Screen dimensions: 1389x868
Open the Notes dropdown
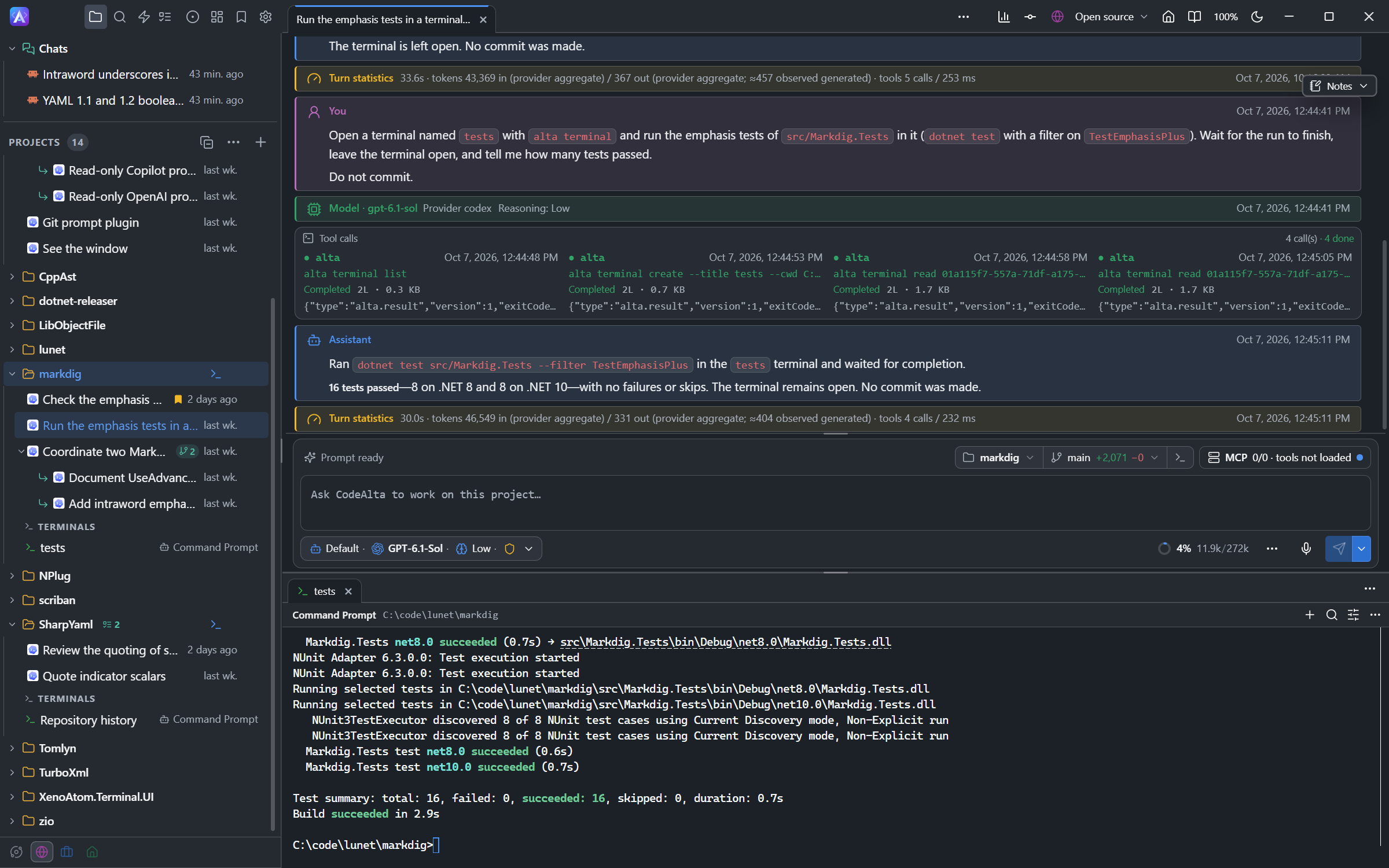[1339, 86]
